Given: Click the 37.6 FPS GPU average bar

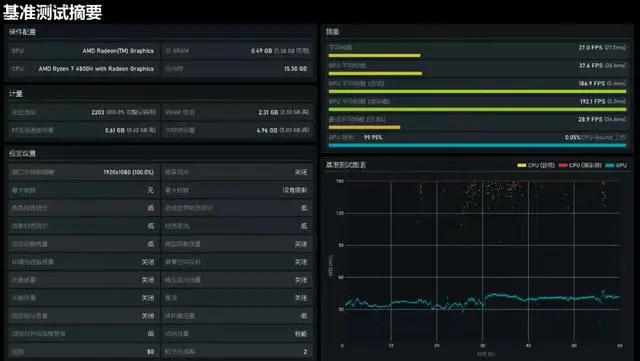Looking at the screenshot, I should tap(375, 74).
